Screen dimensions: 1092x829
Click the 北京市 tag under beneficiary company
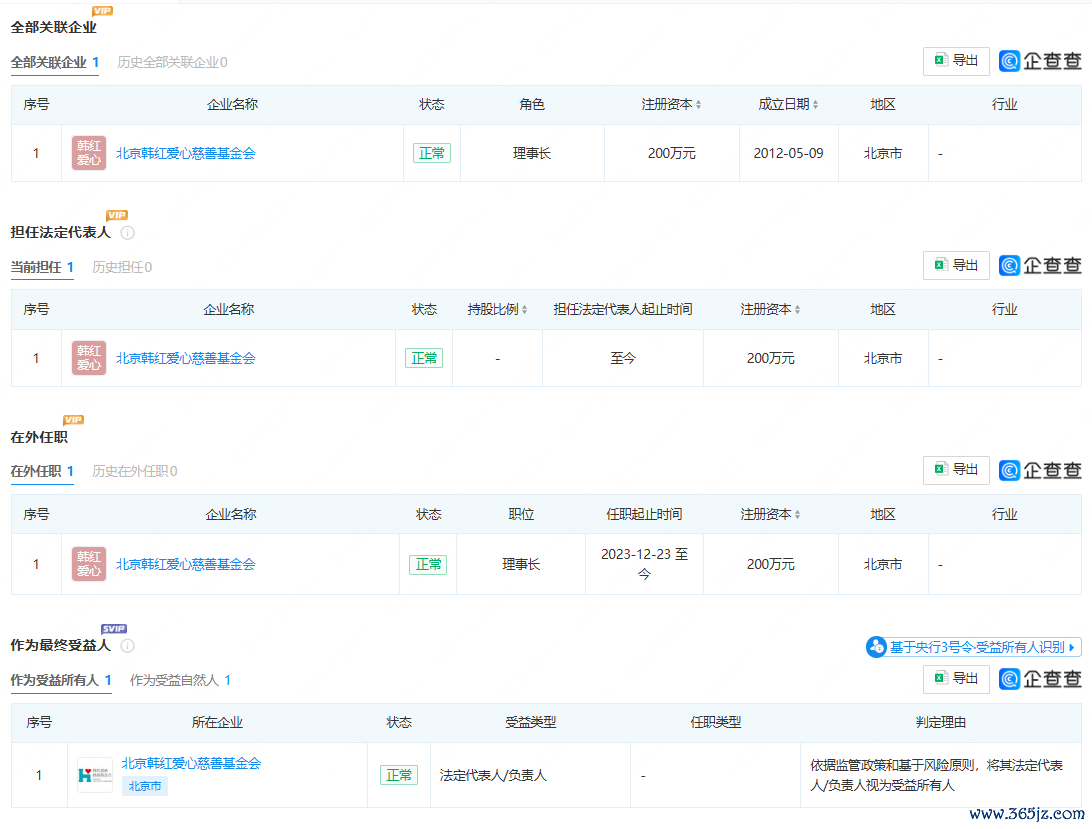[x=145, y=787]
